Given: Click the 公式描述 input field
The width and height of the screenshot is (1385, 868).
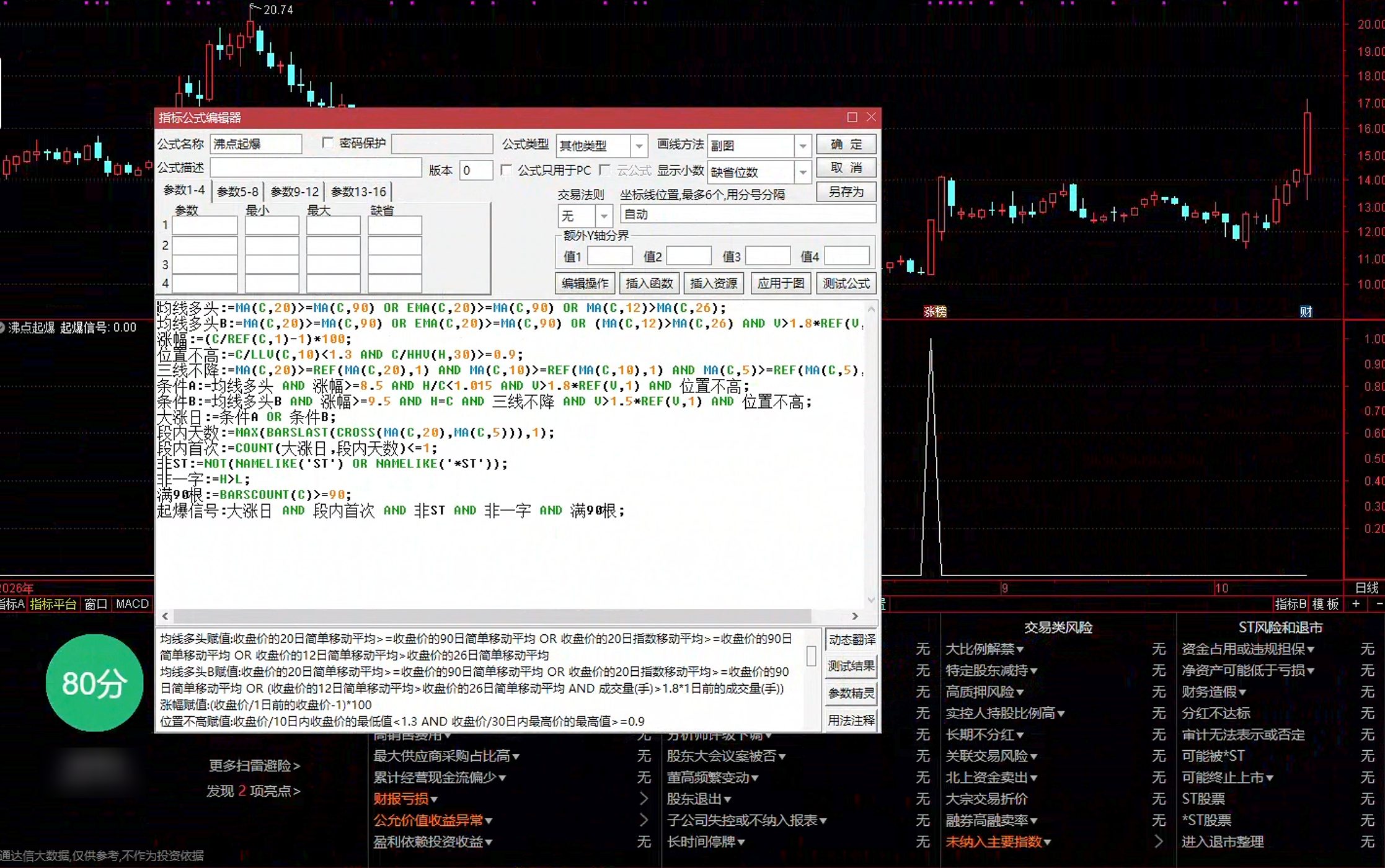Looking at the screenshot, I should click(x=316, y=168).
